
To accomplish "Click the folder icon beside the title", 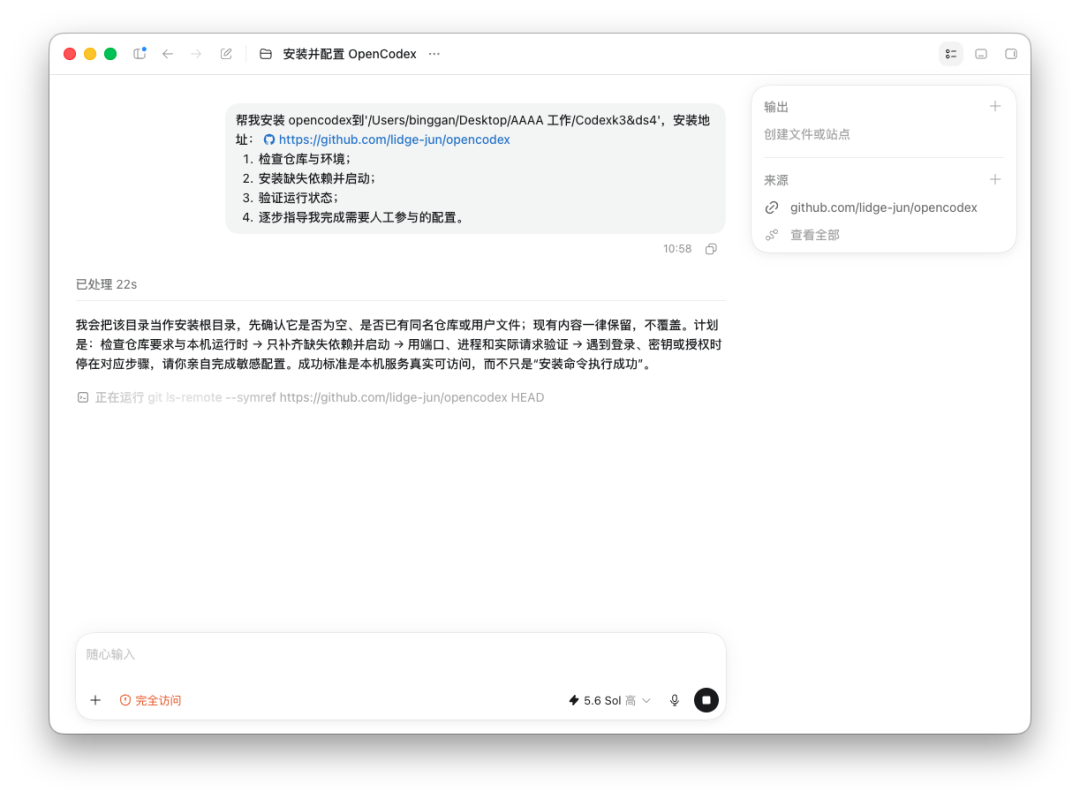I will click(x=265, y=54).
